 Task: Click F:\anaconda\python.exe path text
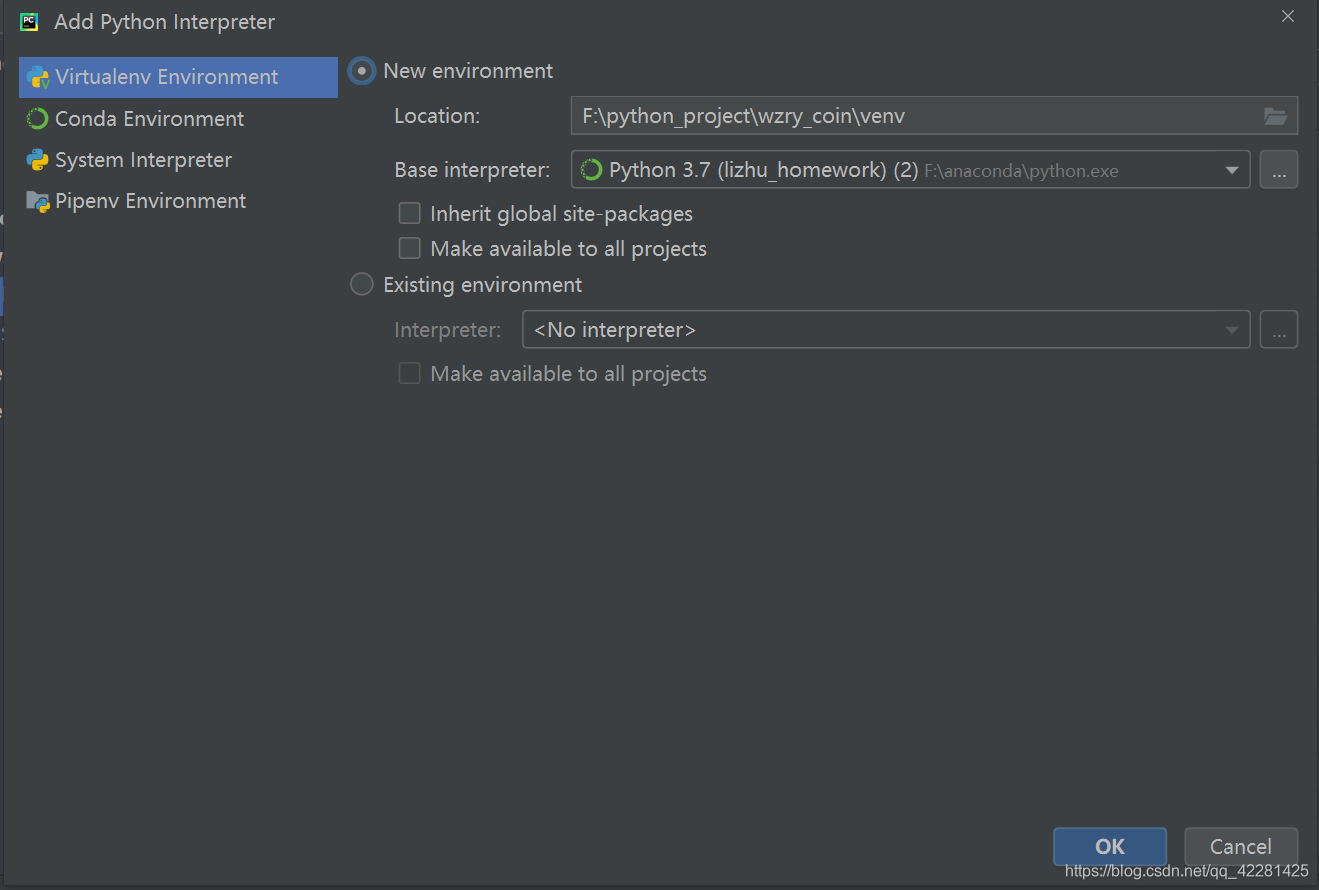tap(1021, 171)
